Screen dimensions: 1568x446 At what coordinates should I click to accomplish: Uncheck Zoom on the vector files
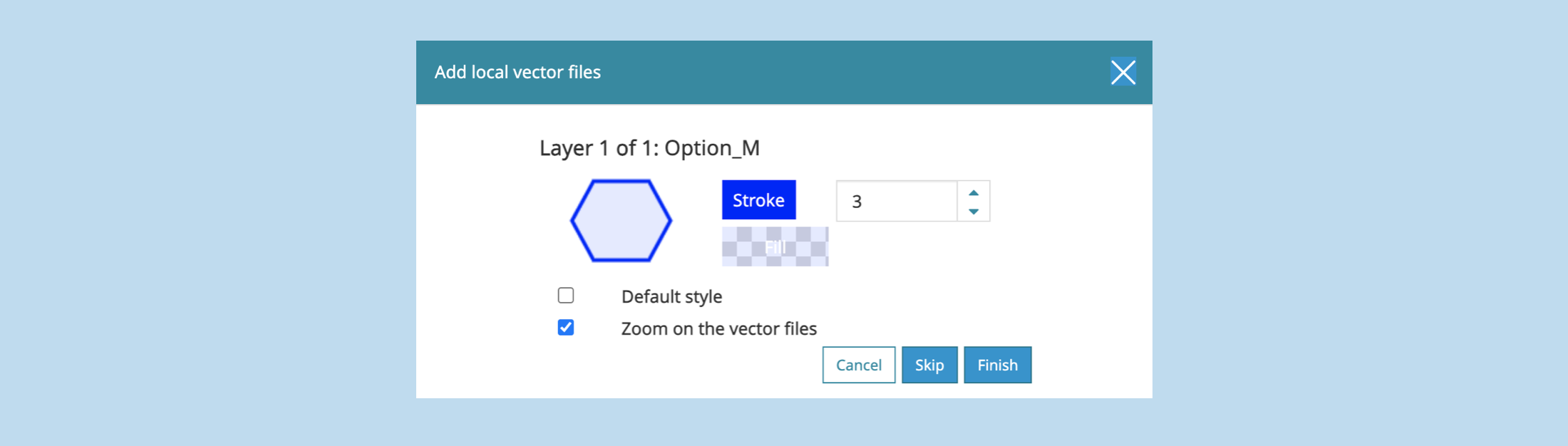coord(566,328)
